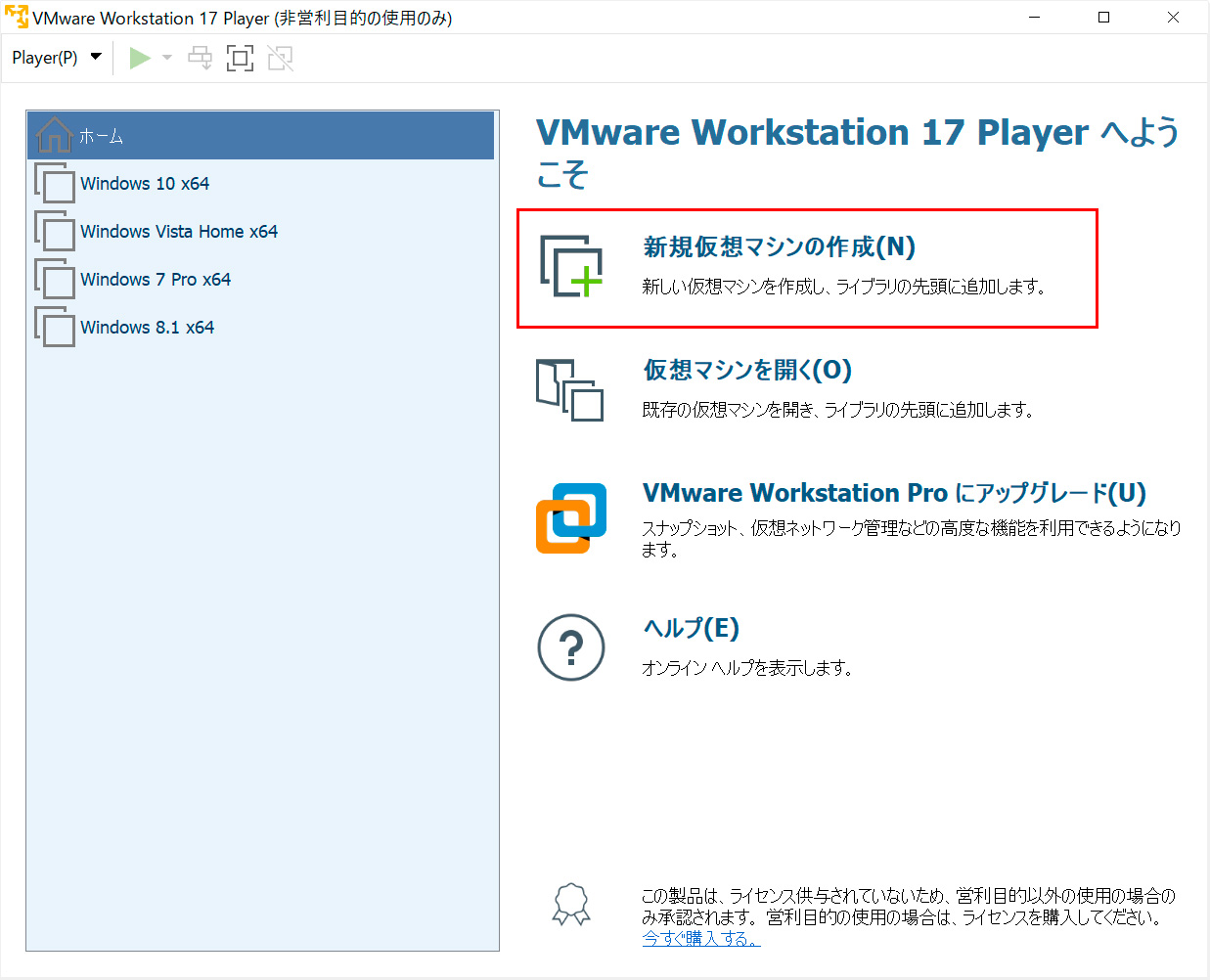1210x980 pixels.
Task: Click the Windows 7 Pro x64 VM icon
Action: pyautogui.click(x=55, y=279)
